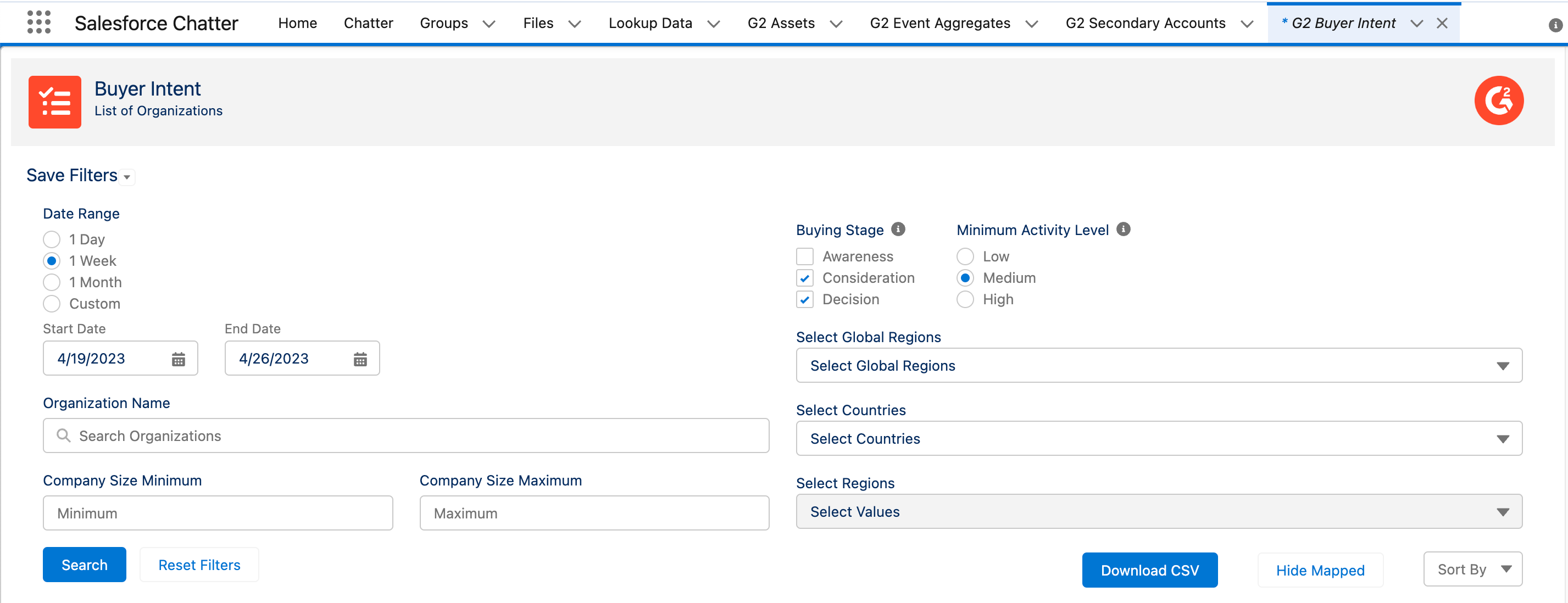Click the Buyer Intent checklist icon
The height and width of the screenshot is (603, 1568).
[x=55, y=102]
